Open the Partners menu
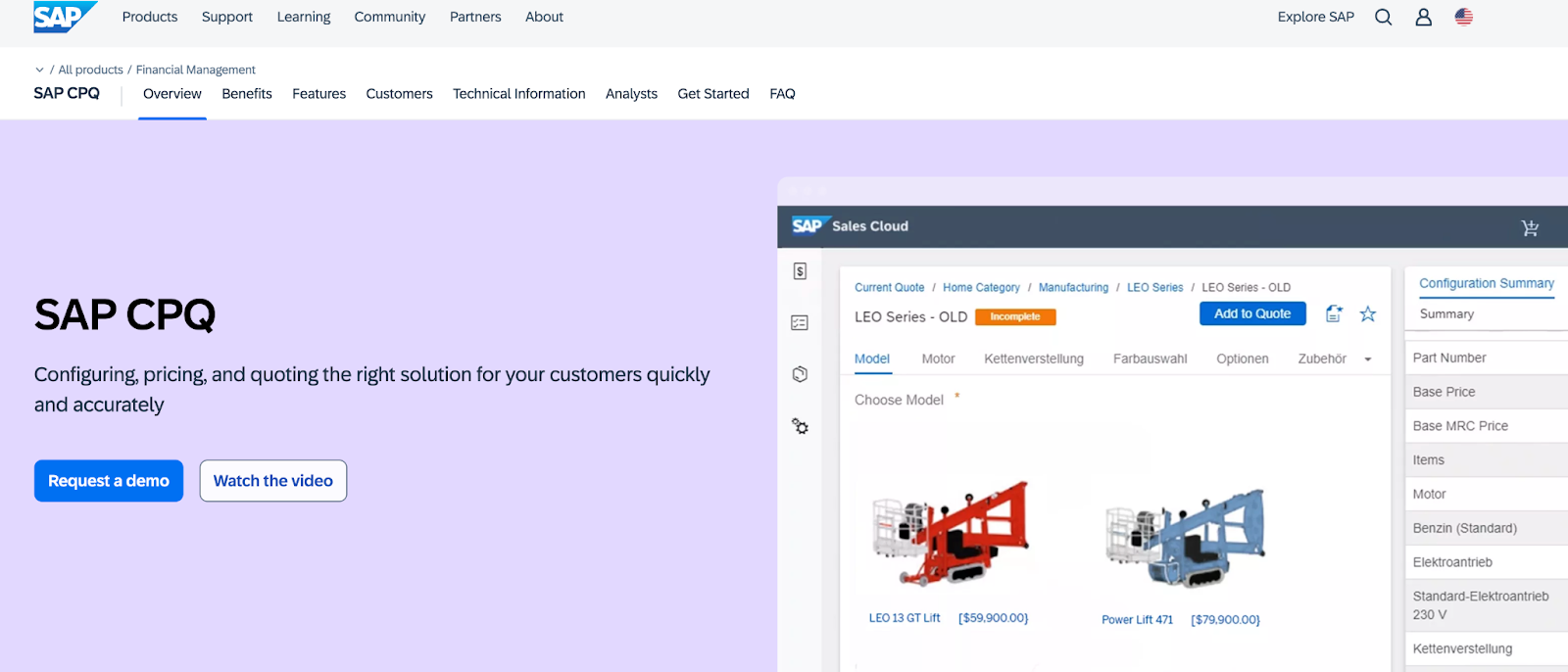The image size is (1568, 672). click(475, 17)
